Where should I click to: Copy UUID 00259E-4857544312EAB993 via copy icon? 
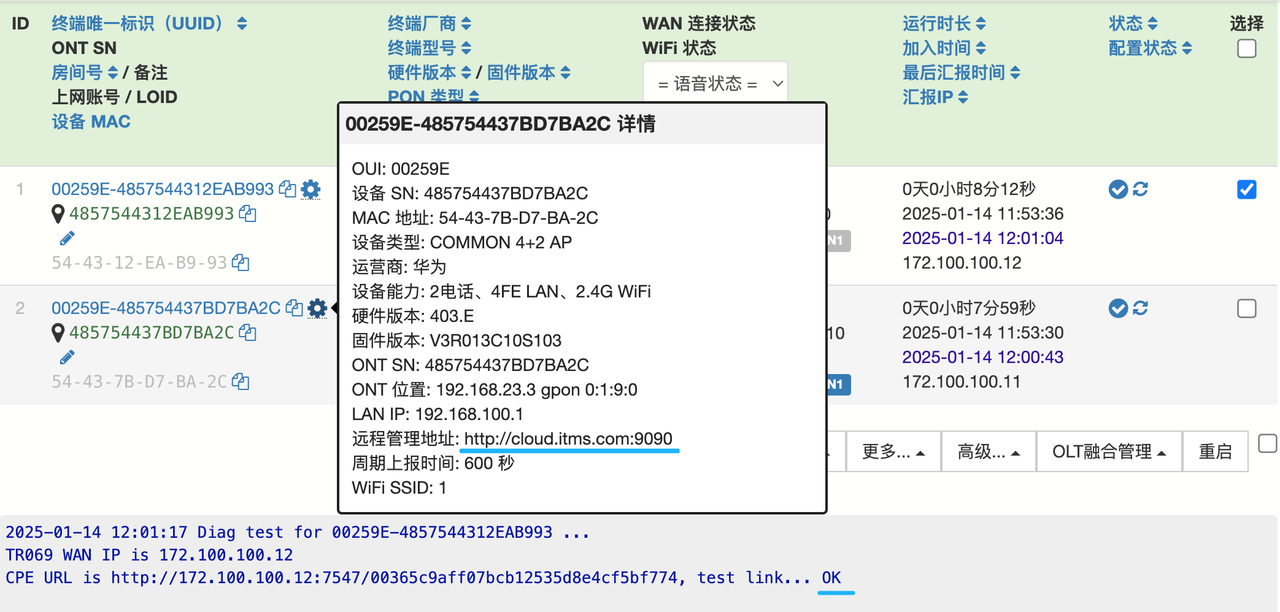pyautogui.click(x=288, y=189)
